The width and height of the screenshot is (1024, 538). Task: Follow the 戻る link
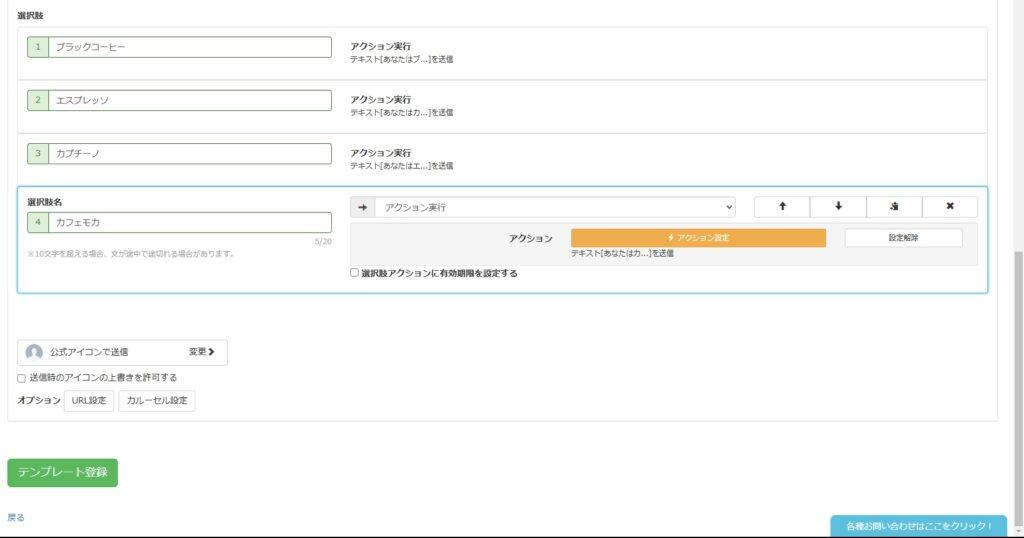[x=16, y=518]
